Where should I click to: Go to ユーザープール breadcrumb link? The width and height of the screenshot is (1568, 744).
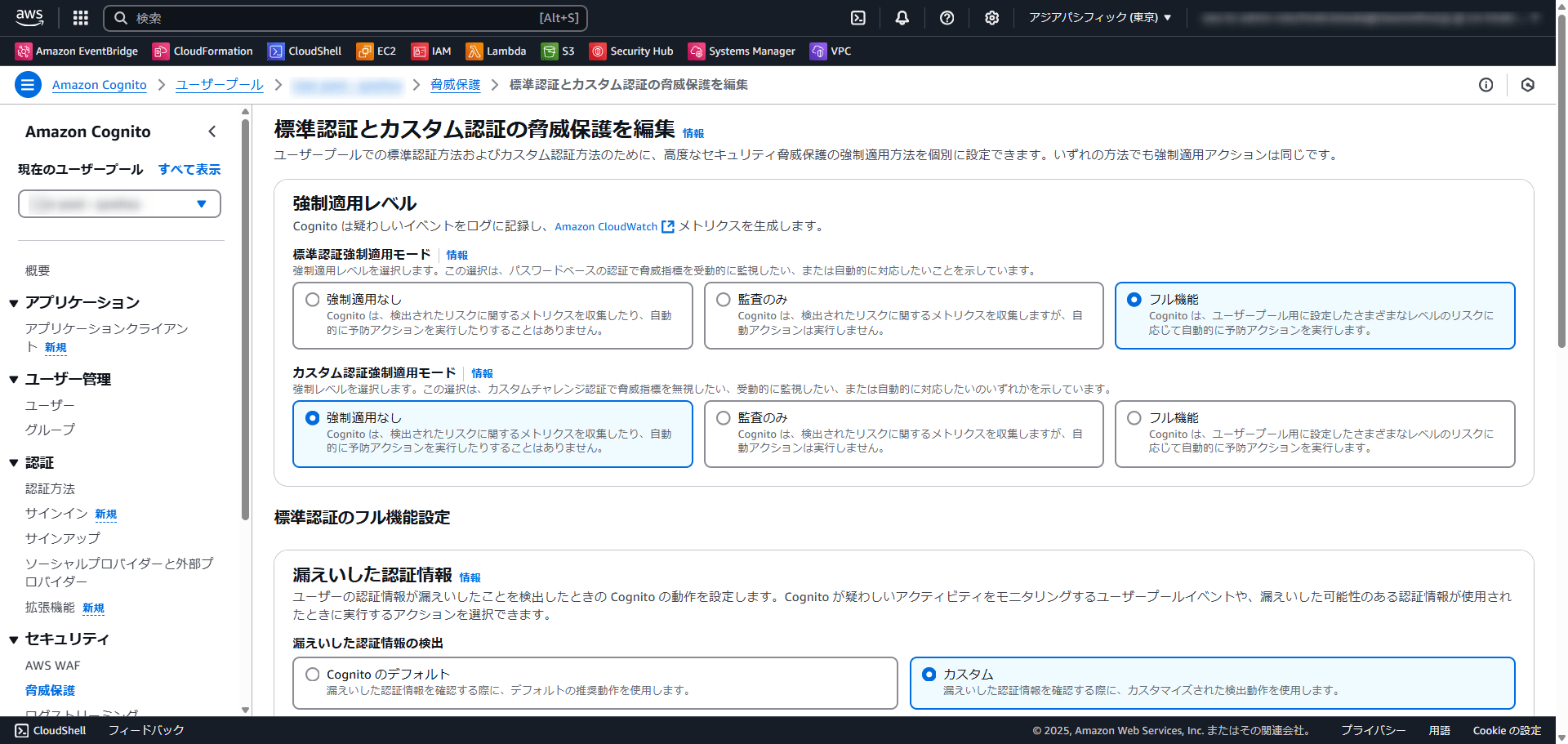(x=219, y=85)
